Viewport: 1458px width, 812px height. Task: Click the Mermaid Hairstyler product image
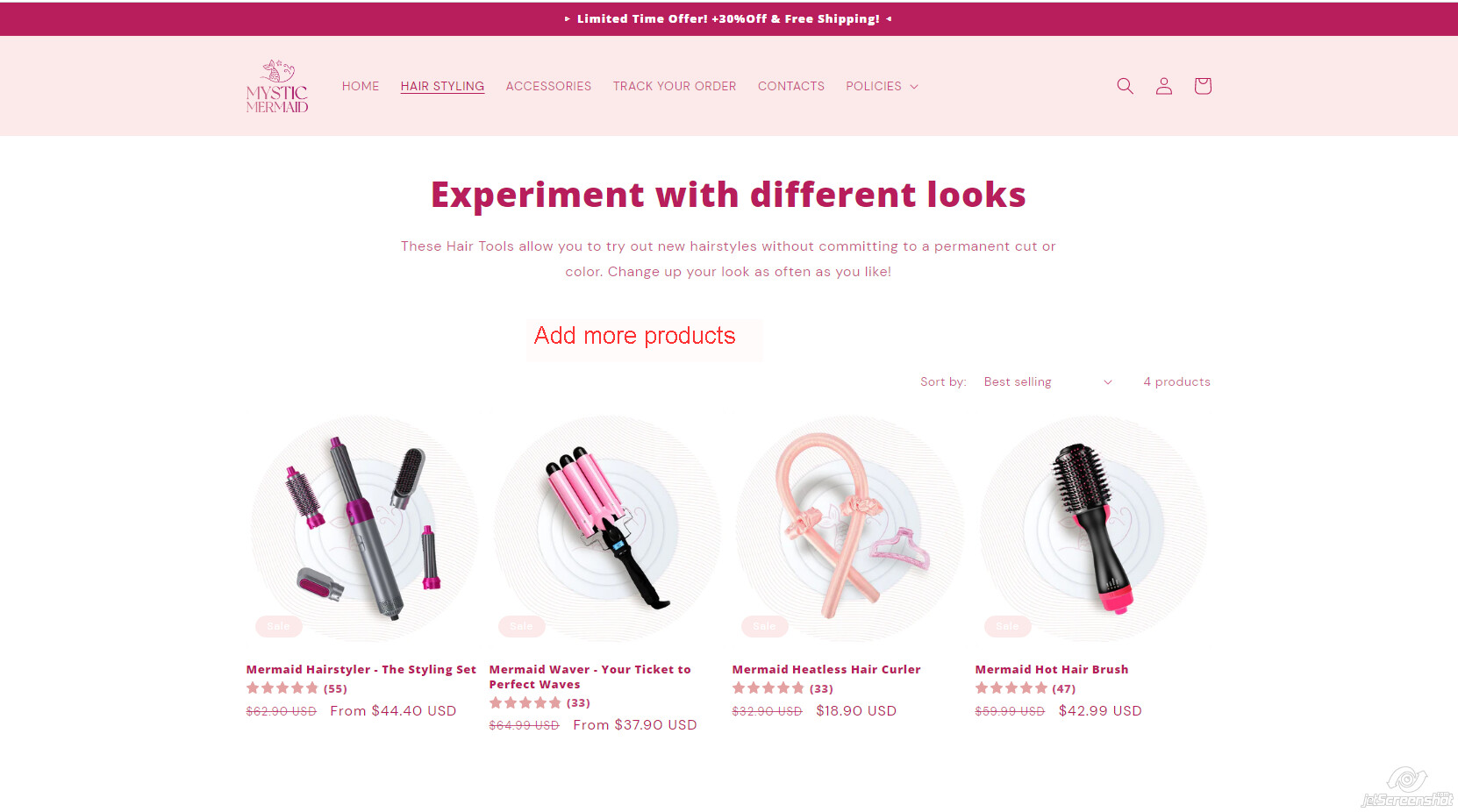coord(364,529)
